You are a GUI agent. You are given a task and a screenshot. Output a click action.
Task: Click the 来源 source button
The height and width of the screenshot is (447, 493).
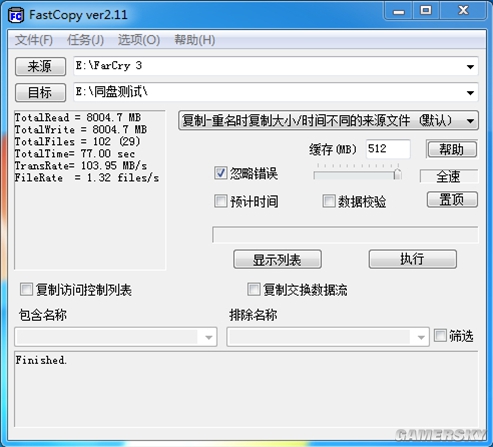pyautogui.click(x=40, y=66)
